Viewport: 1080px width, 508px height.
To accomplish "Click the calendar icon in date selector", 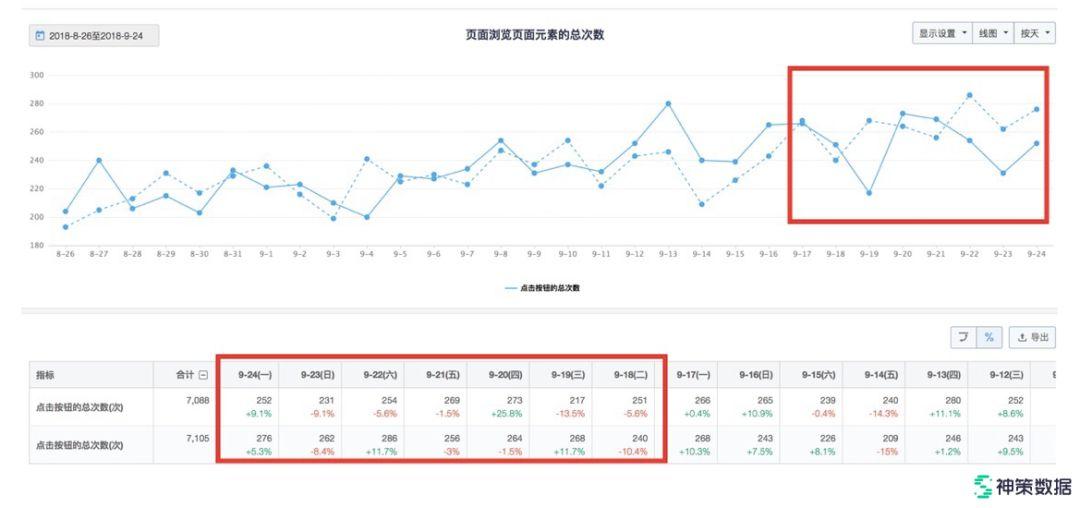I will click(x=40, y=36).
